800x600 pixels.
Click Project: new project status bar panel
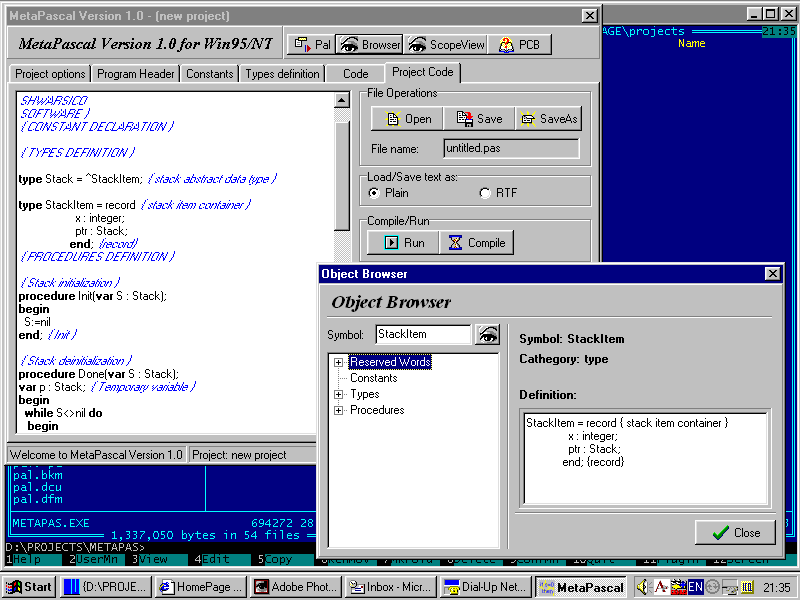(x=253, y=455)
